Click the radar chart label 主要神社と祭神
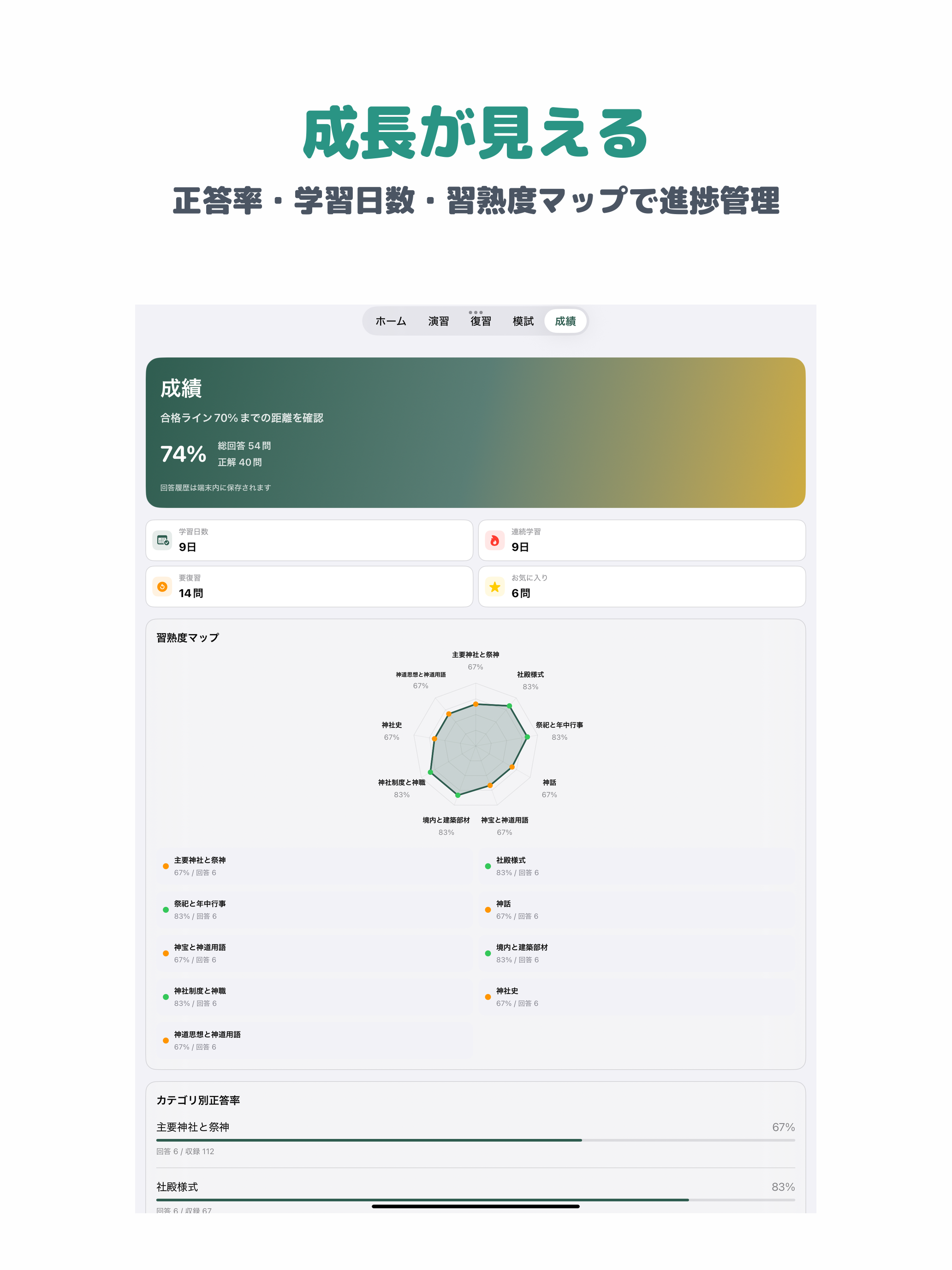 coord(476,654)
